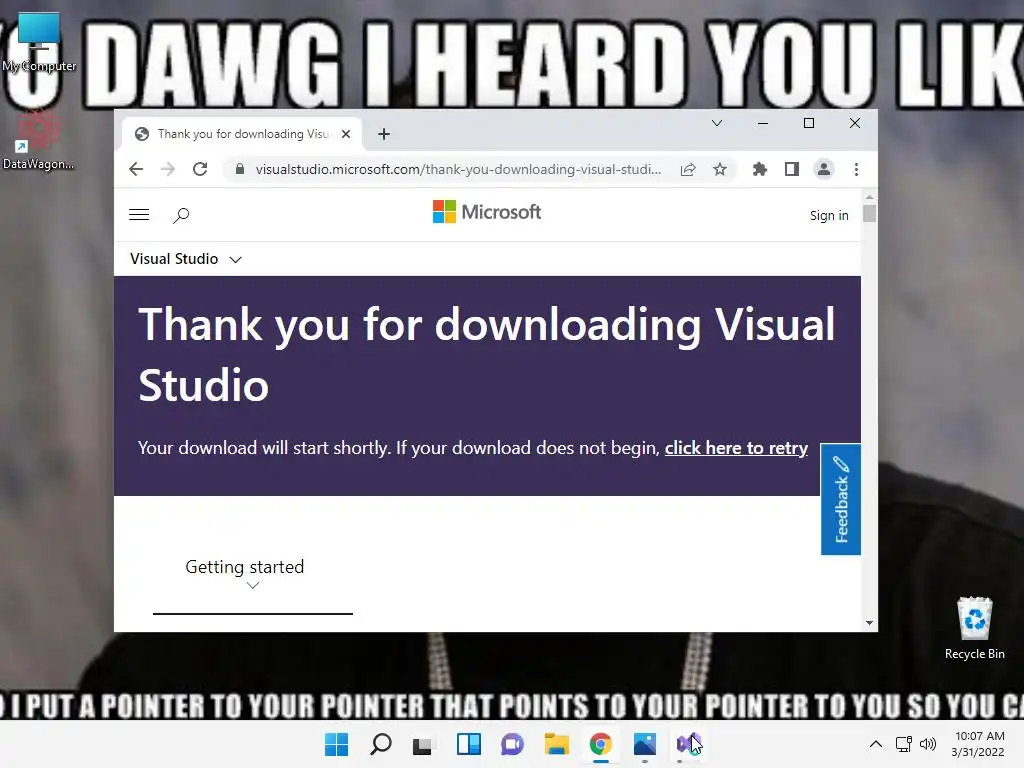Screen dimensions: 1024x768
Task: Minimize the Chrome window
Action: point(763,123)
